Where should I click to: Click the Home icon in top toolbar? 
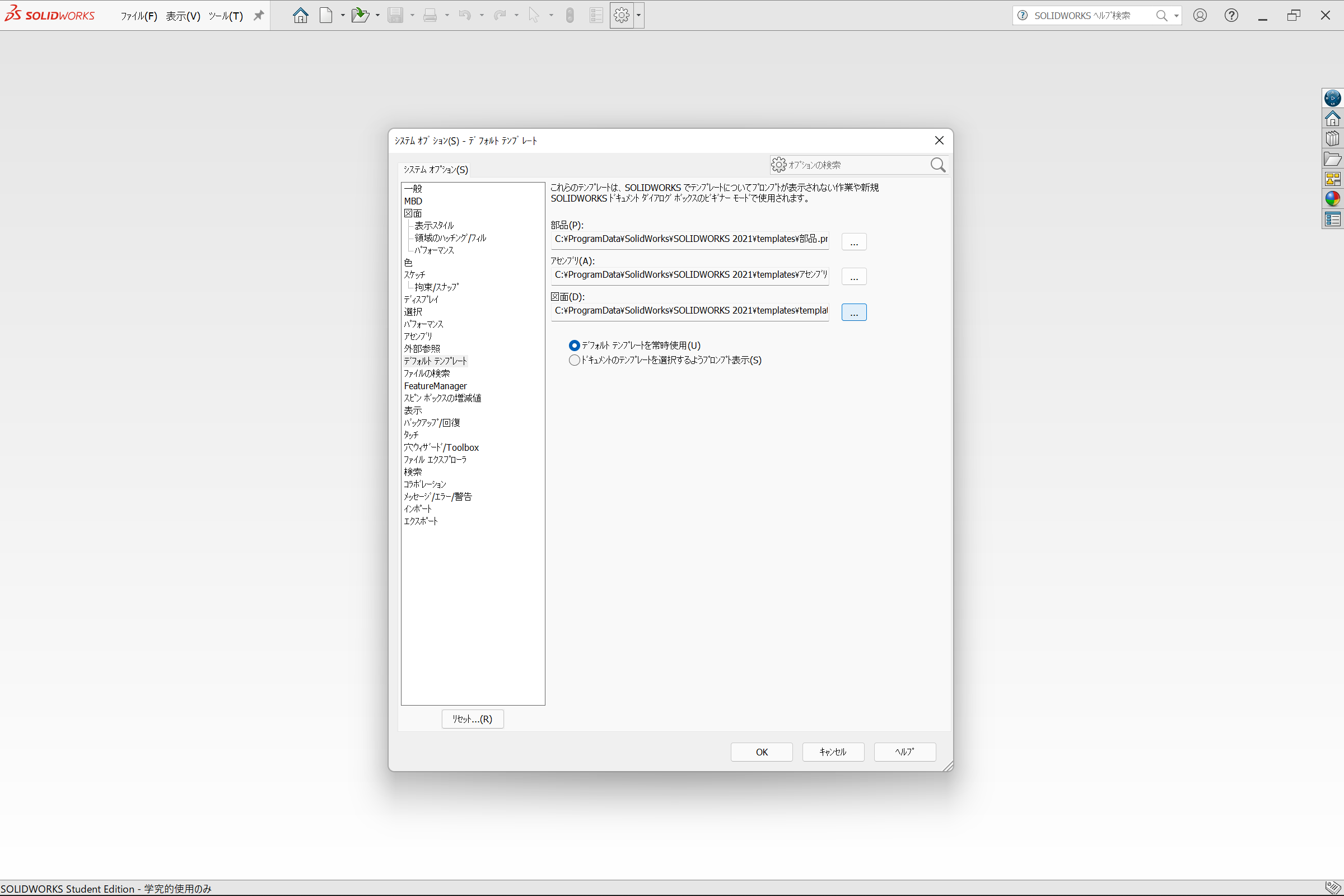pos(301,16)
